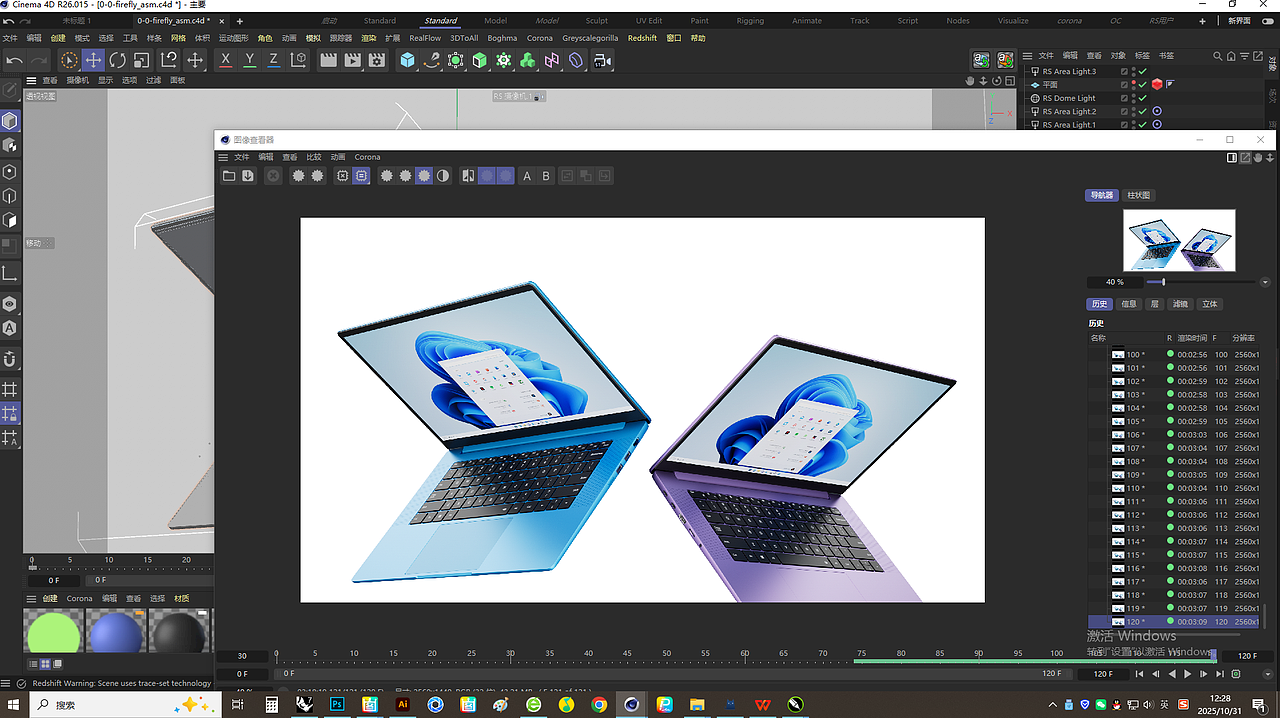Toggle AB compare split view icon
Viewport: 1280px width, 718px height.
tap(467, 176)
